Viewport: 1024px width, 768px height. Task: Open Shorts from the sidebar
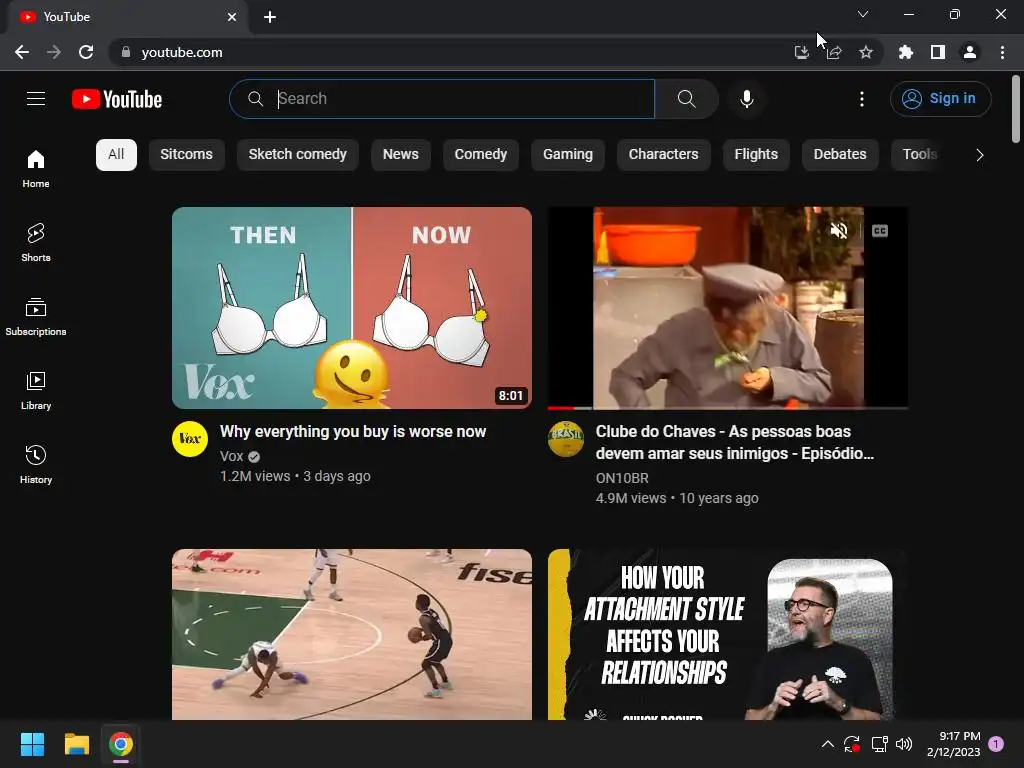(x=36, y=242)
